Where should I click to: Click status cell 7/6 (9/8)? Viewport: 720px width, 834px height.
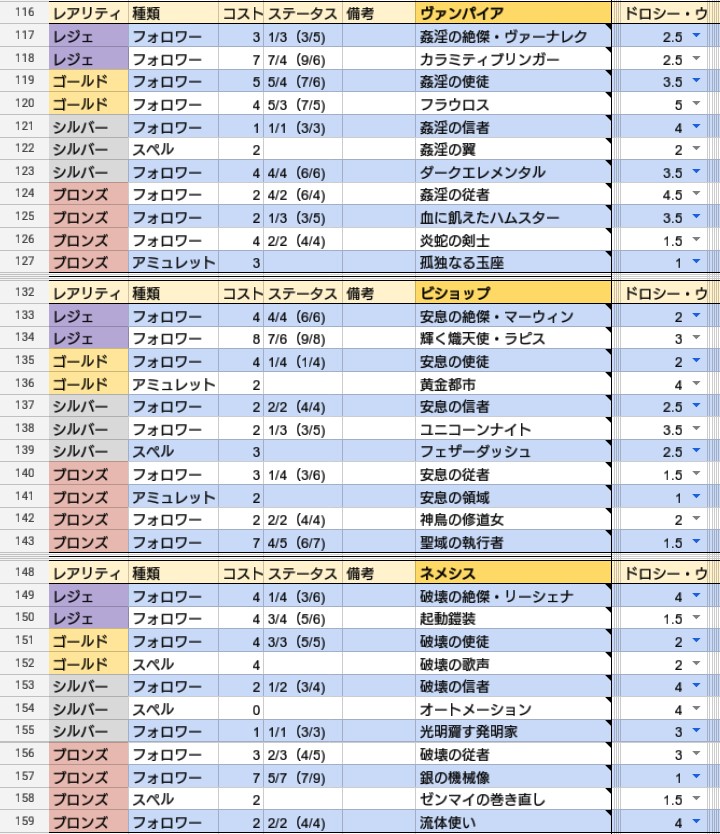coord(303,338)
